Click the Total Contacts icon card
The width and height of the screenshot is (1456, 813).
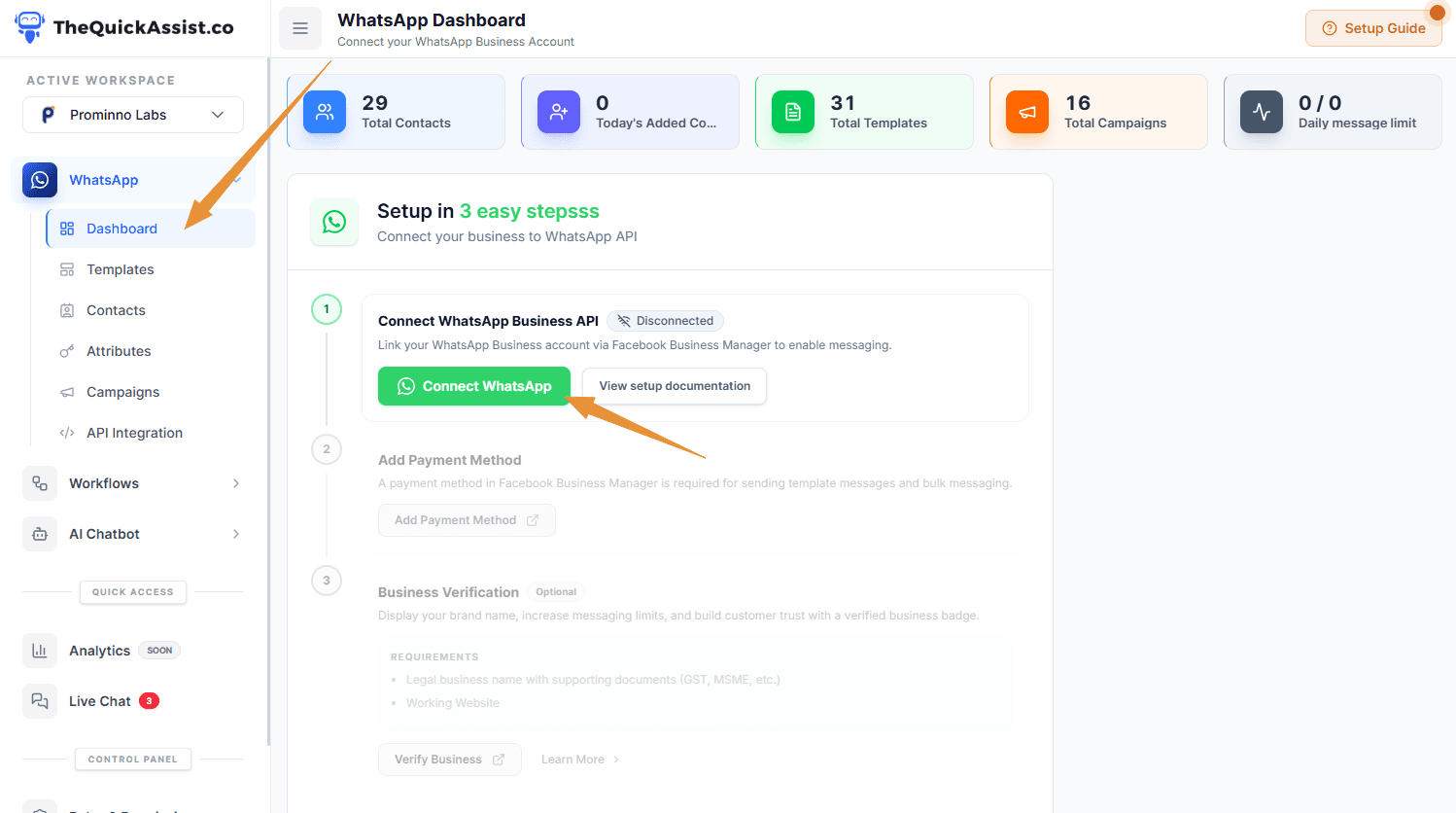pos(324,112)
